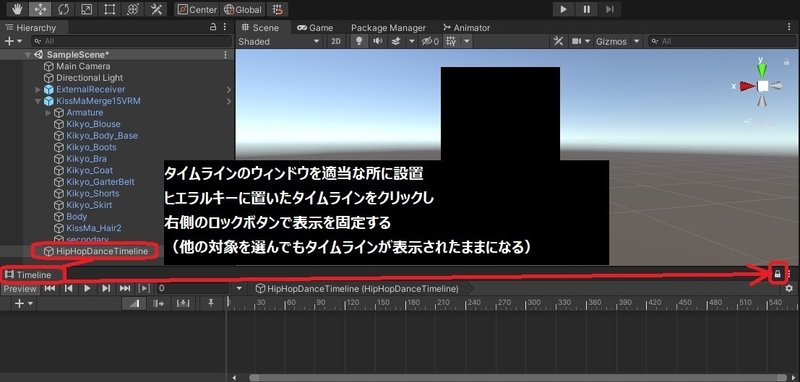Screen dimensions: 800x382
Task: Toggle Global handle rotation
Action: pos(243,9)
